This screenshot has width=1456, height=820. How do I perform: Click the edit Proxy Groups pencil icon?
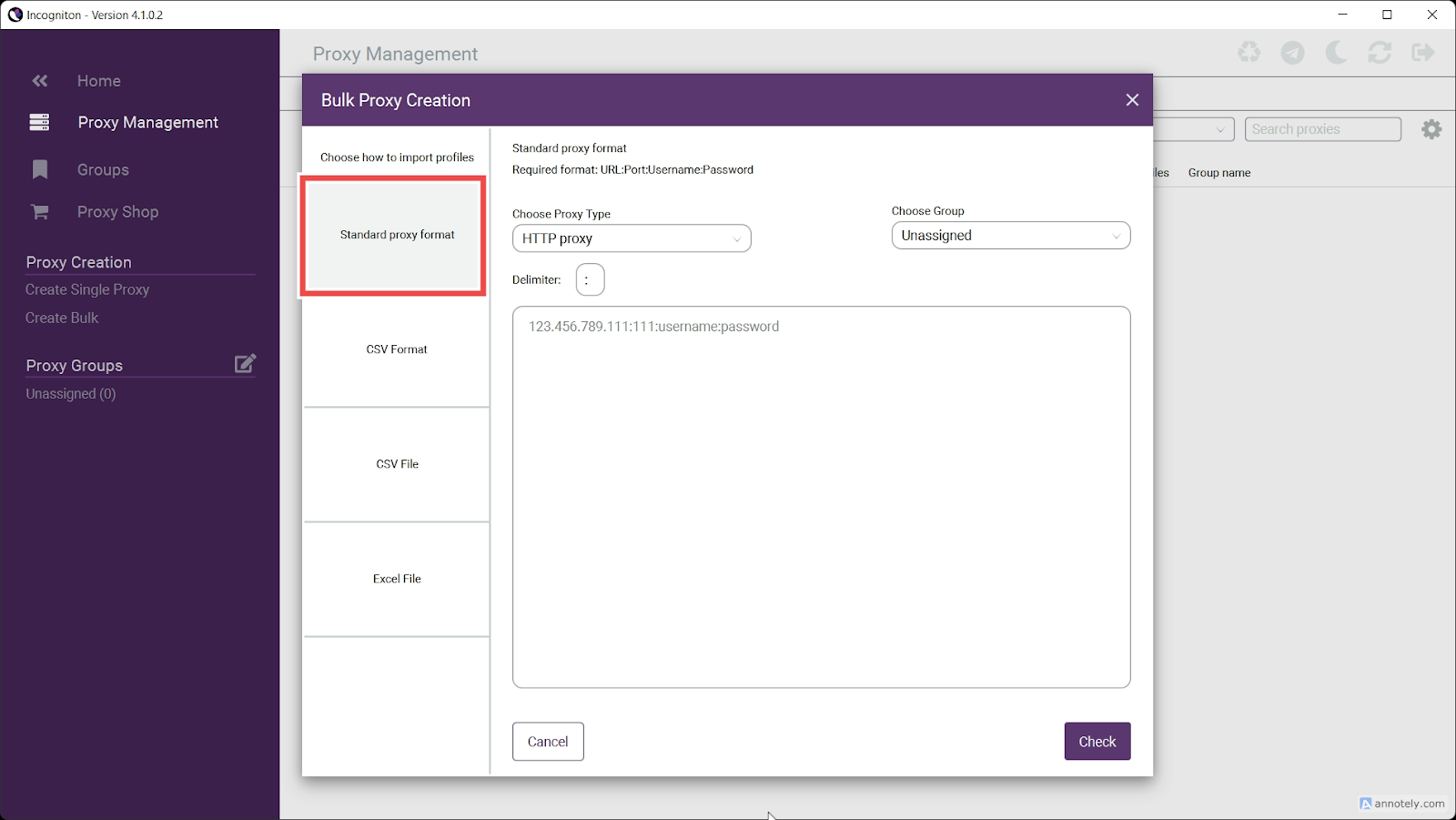click(x=245, y=363)
